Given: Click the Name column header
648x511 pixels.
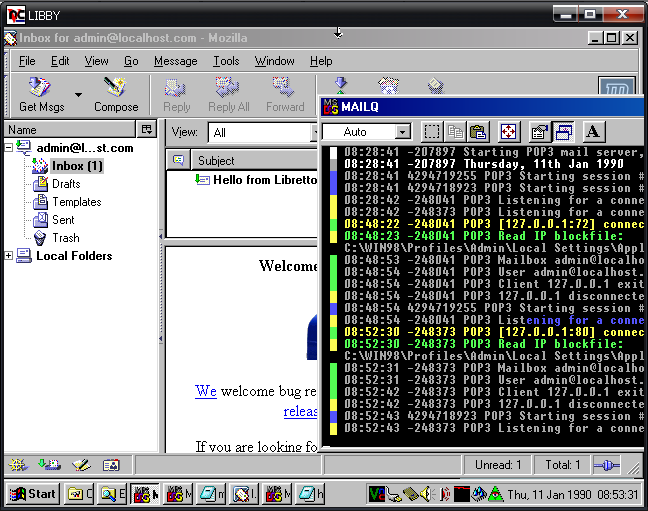Looking at the screenshot, I should tap(70, 129).
